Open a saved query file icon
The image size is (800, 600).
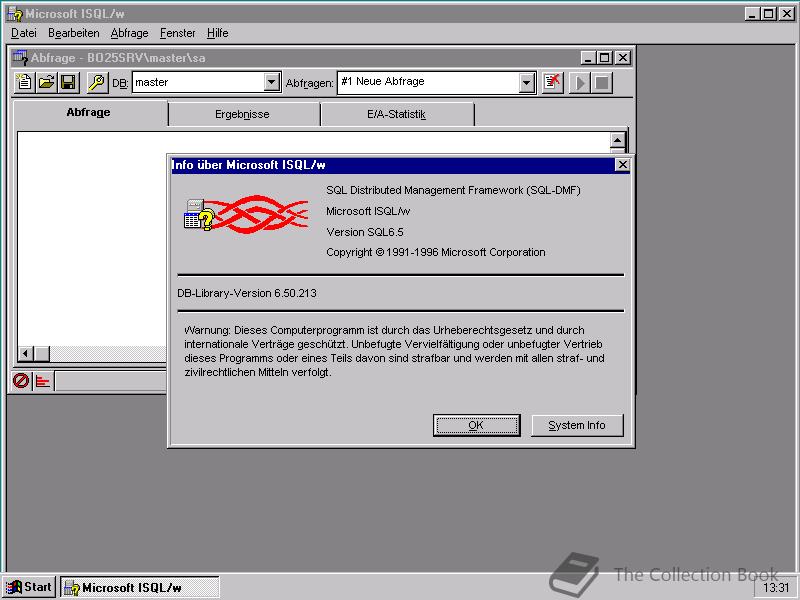(x=46, y=82)
